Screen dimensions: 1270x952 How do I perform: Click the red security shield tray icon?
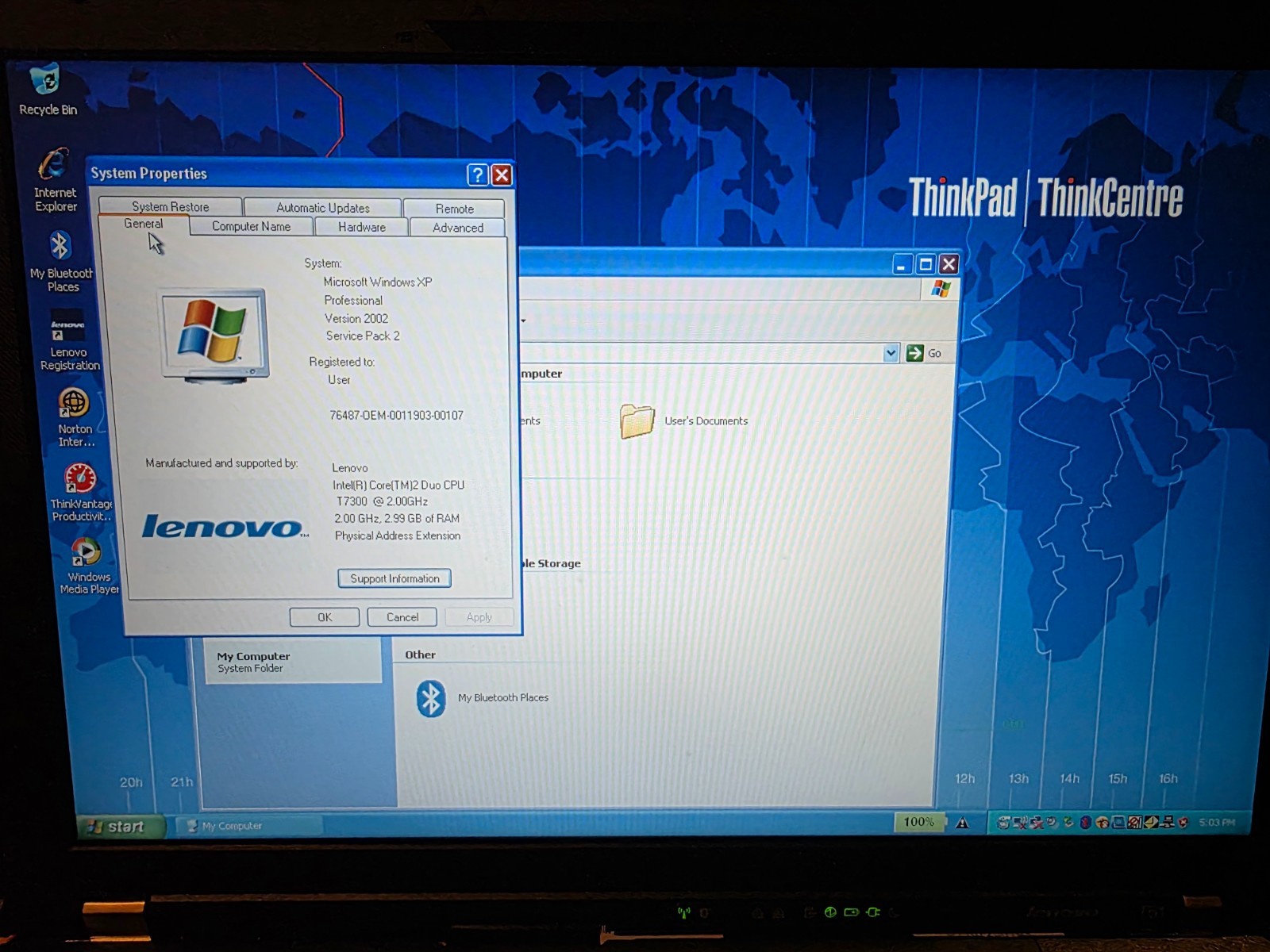coord(1183,823)
